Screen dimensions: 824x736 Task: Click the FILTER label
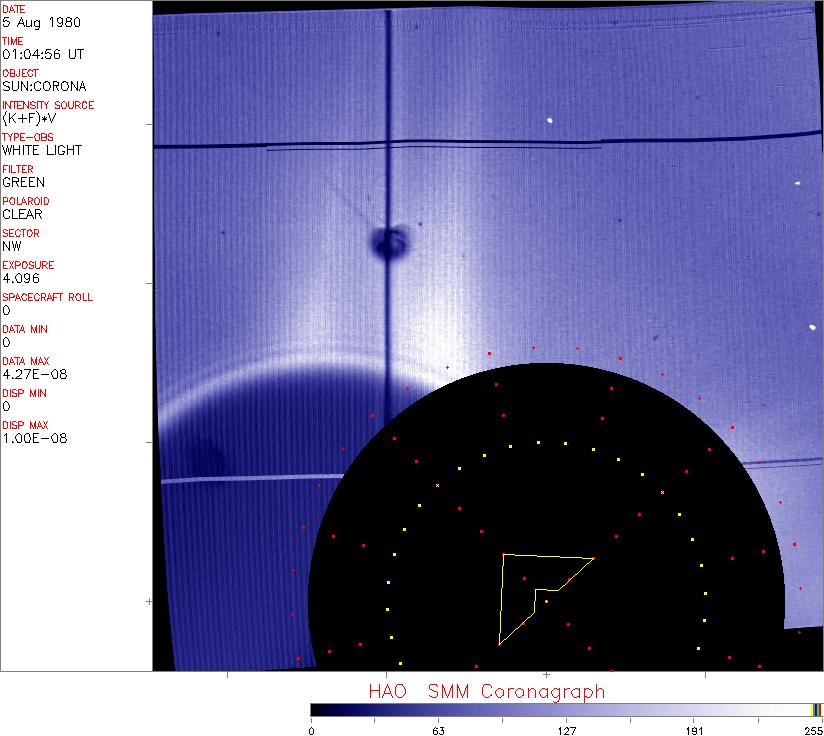click(x=18, y=169)
